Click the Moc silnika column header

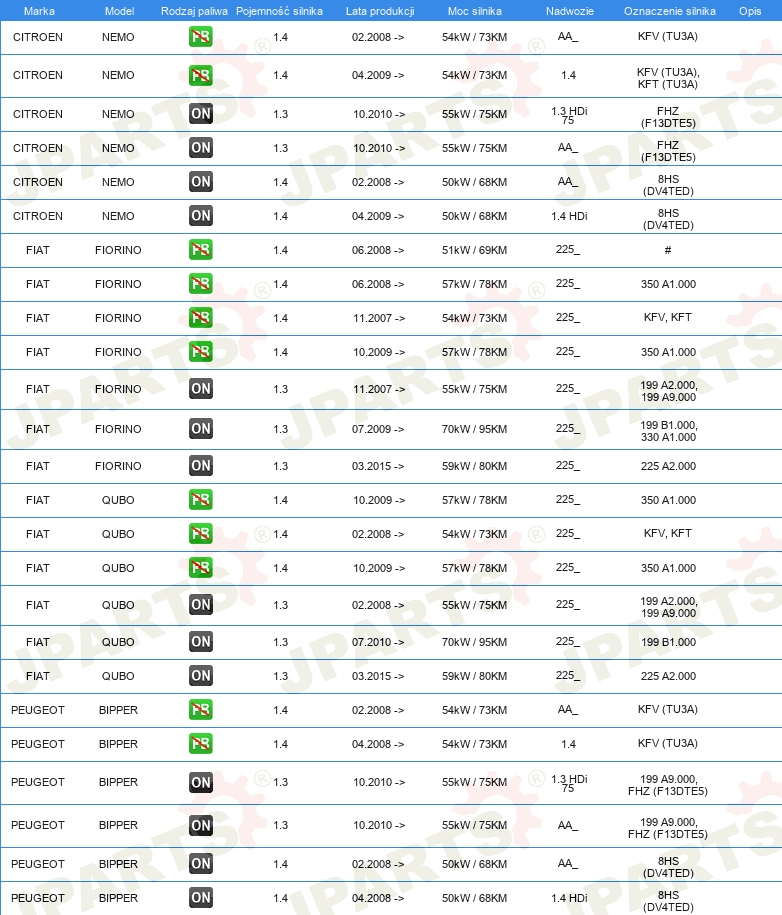pos(474,11)
